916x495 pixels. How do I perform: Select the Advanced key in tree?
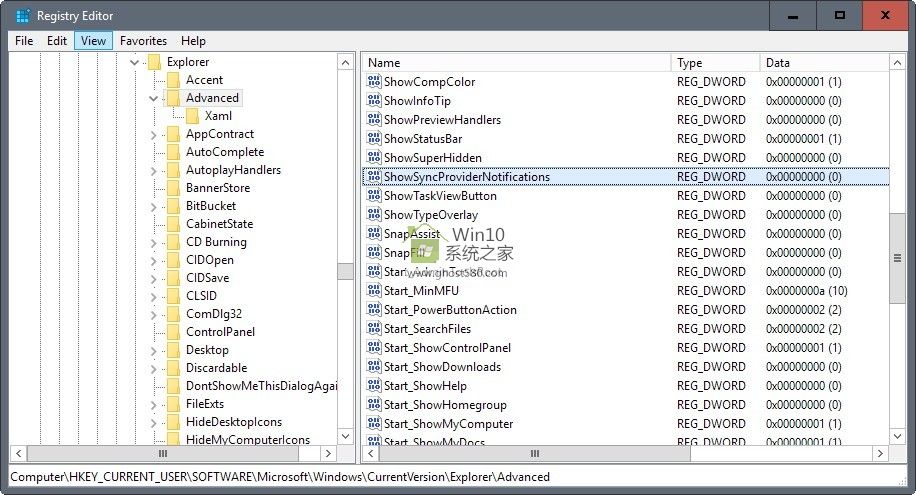[x=212, y=98]
